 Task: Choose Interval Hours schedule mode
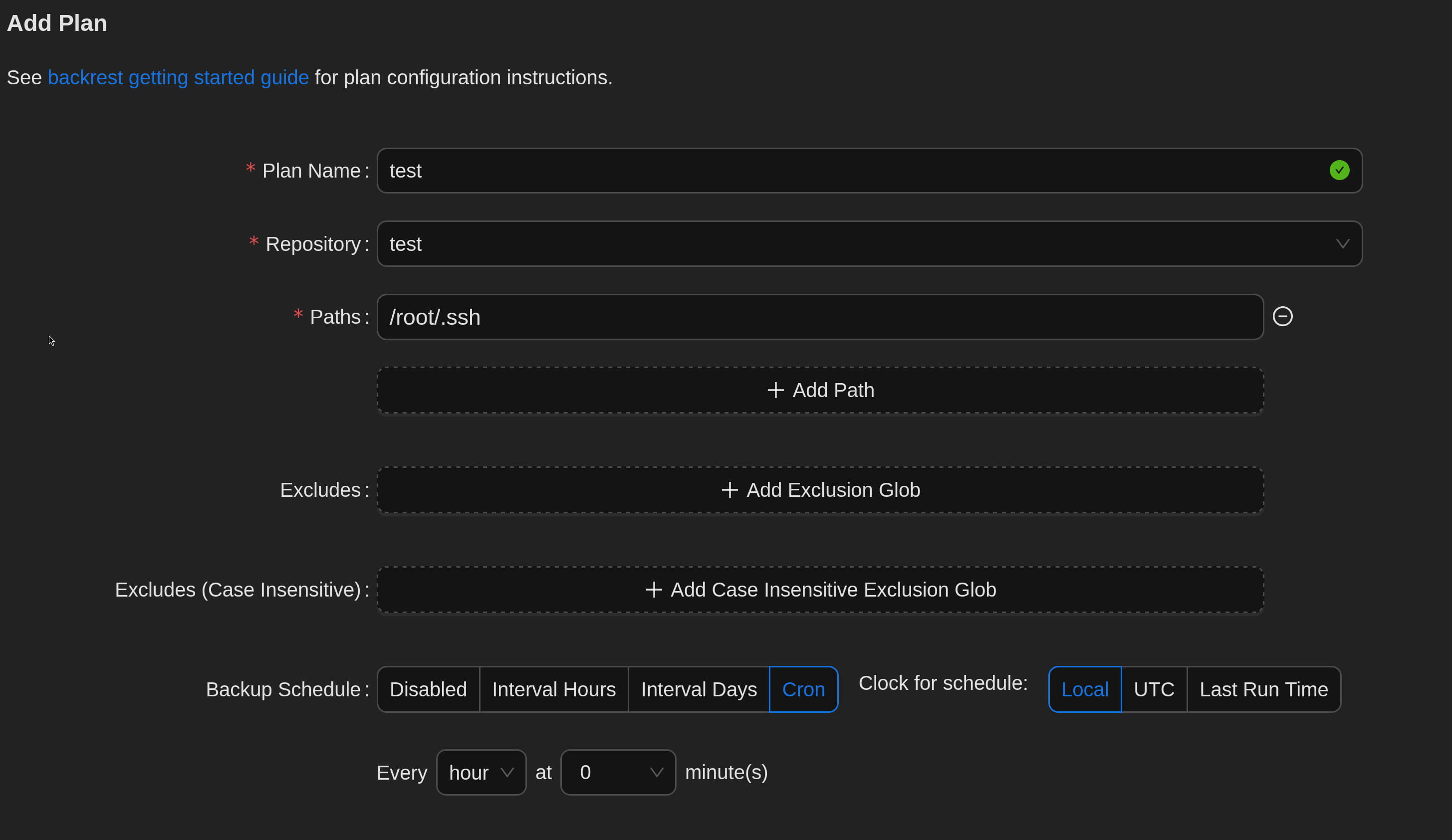tap(554, 689)
